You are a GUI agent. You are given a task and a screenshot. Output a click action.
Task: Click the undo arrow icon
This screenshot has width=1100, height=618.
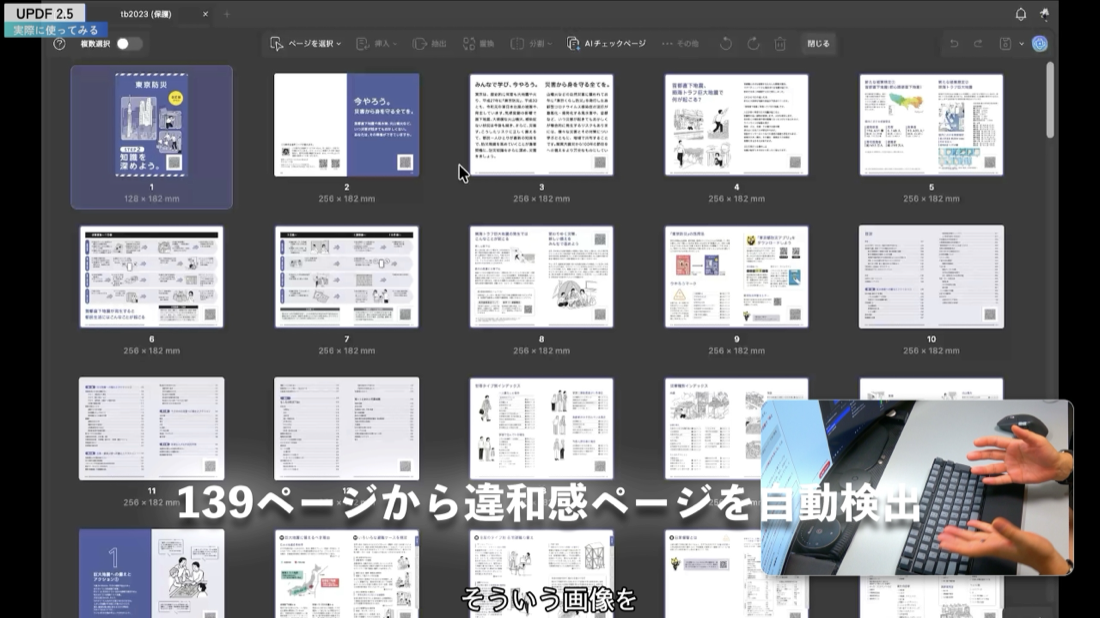coord(954,43)
